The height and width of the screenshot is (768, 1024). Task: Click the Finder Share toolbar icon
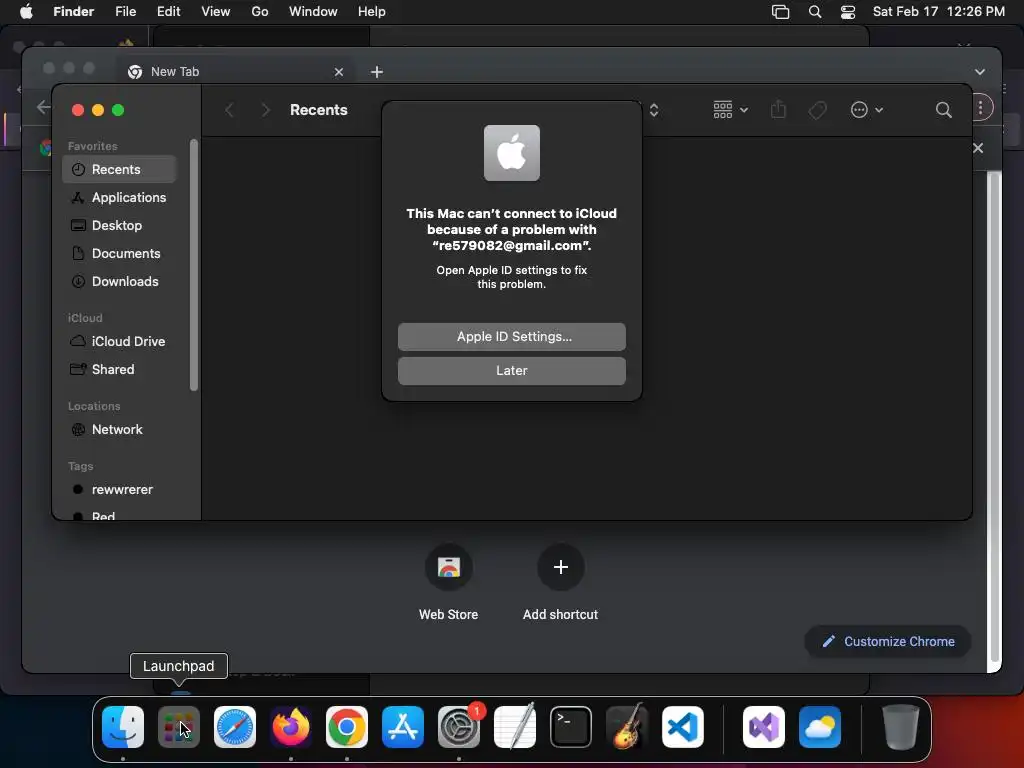point(778,109)
